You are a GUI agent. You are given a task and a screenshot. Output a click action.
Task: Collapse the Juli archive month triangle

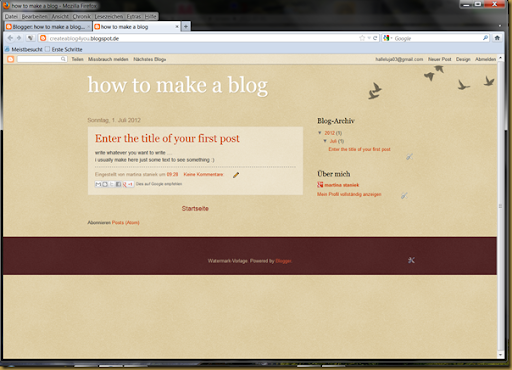tap(325, 141)
